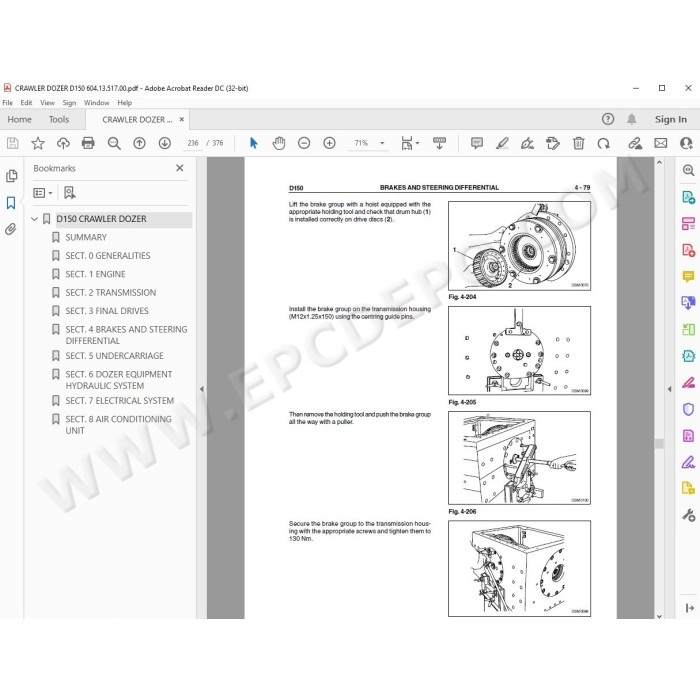The image size is (700, 700).
Task: Open the notifications bell icon
Action: click(632, 119)
